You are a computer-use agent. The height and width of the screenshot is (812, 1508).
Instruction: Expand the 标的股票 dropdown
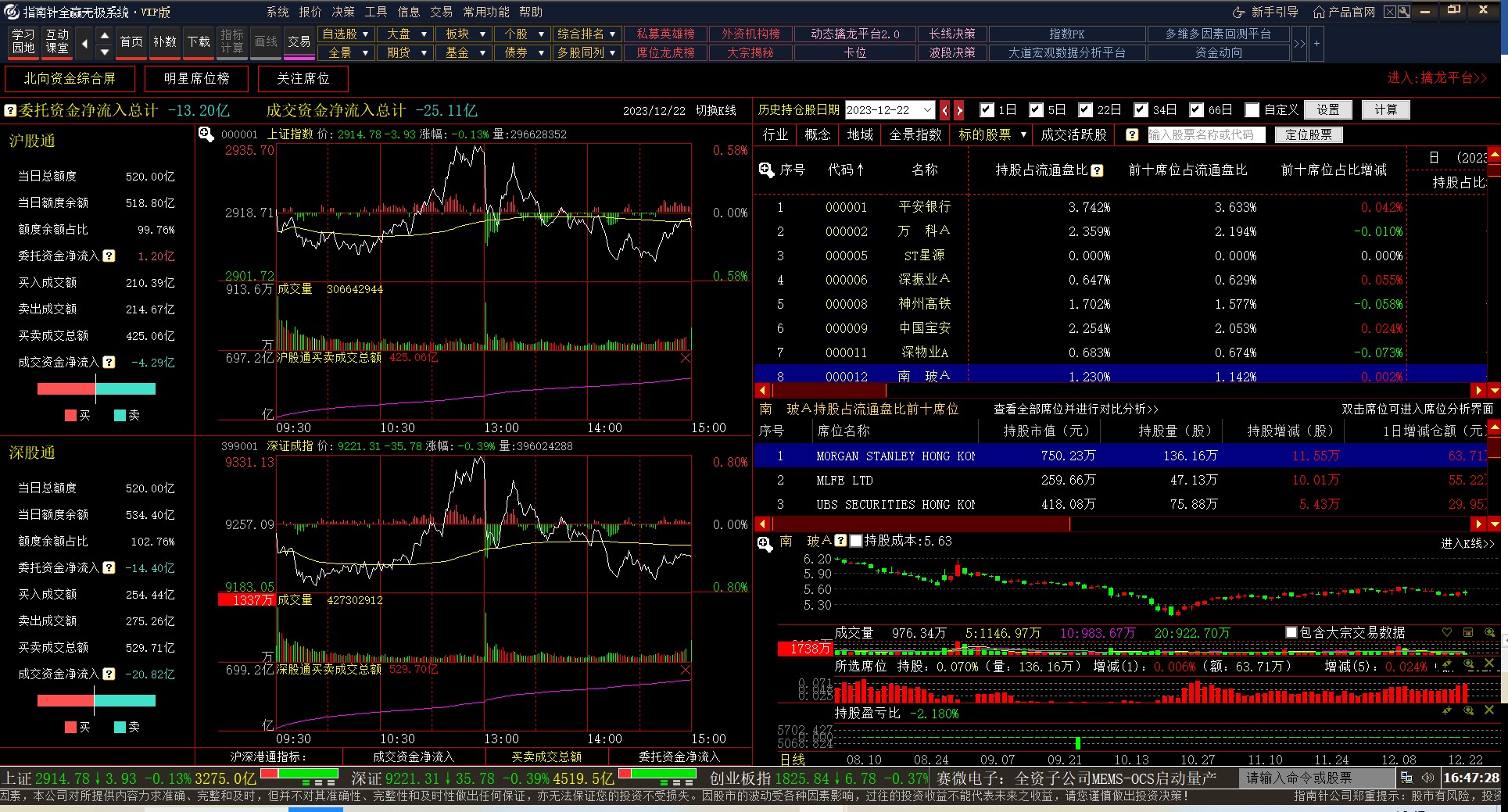[1023, 134]
